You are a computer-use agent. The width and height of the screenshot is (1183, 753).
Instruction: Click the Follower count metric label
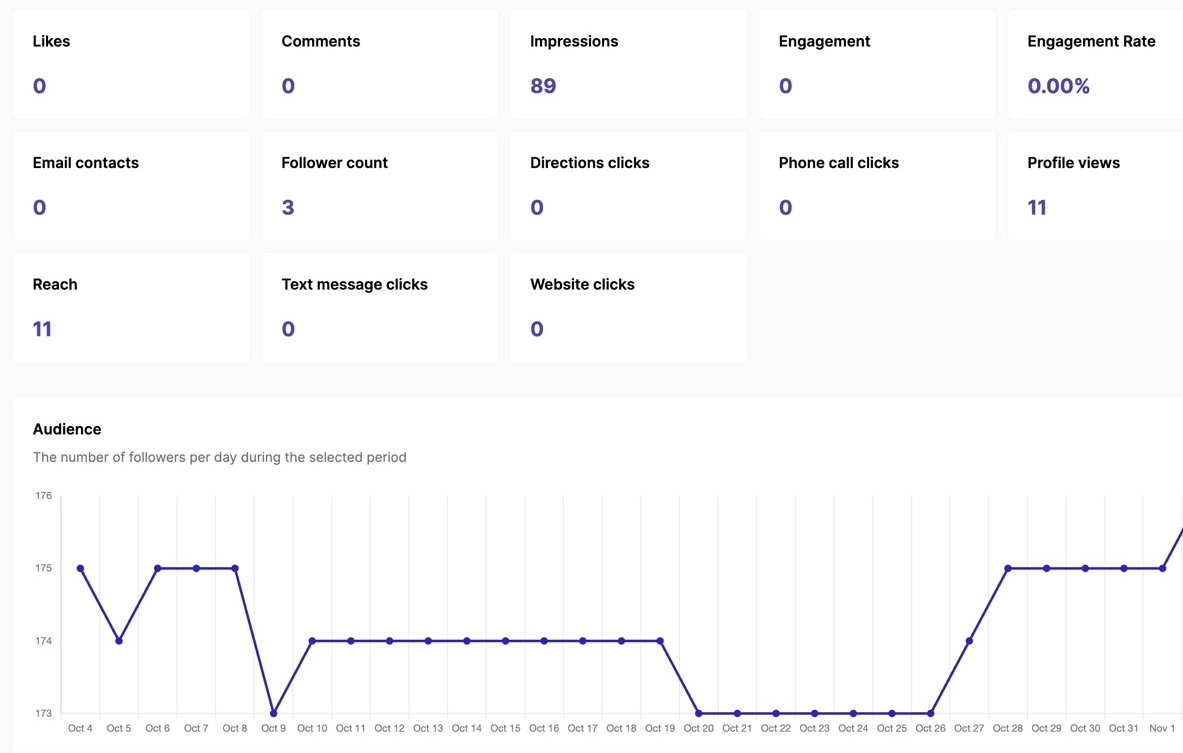click(x=334, y=163)
